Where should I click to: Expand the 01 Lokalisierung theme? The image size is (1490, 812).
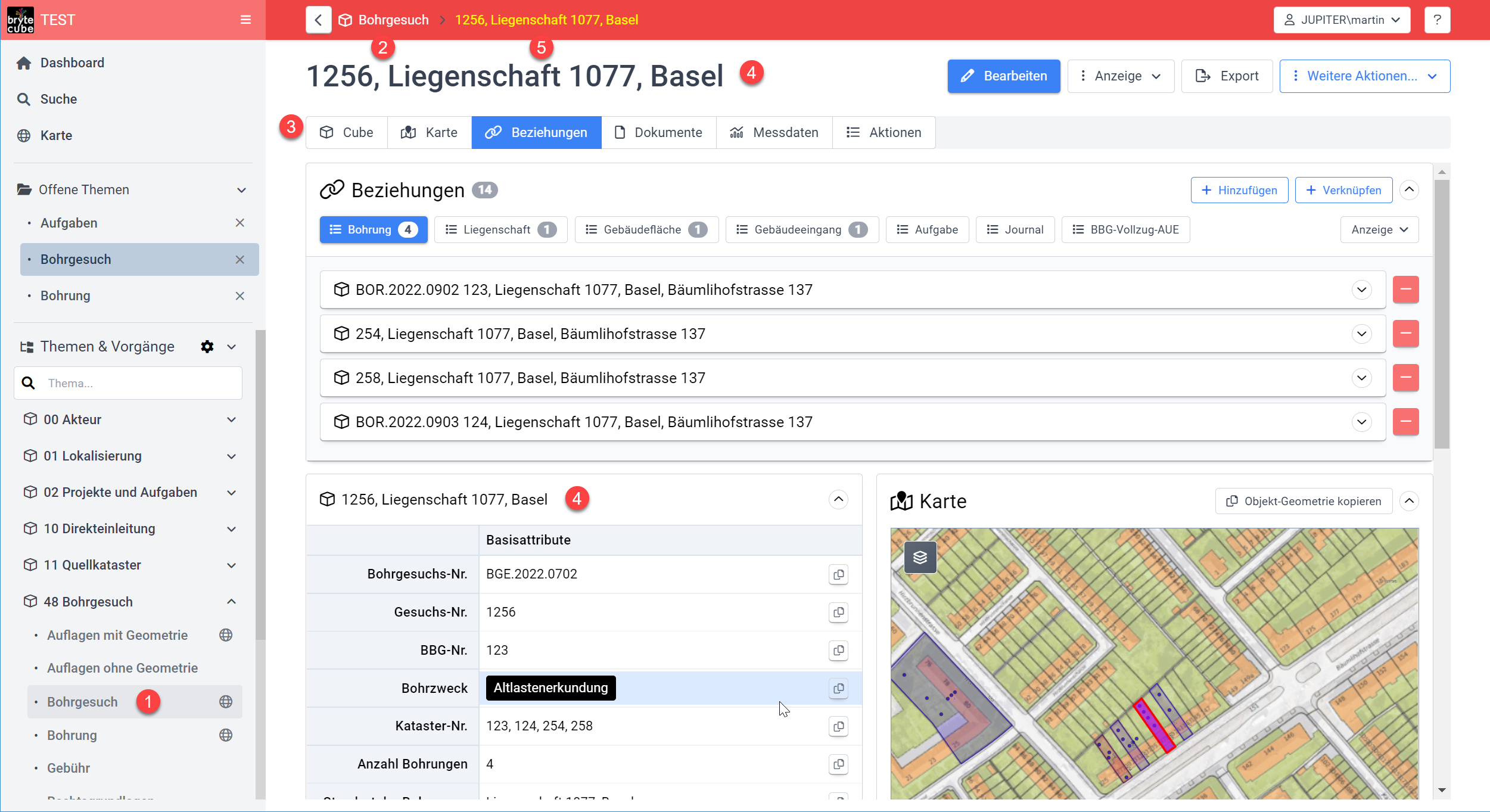coord(232,456)
